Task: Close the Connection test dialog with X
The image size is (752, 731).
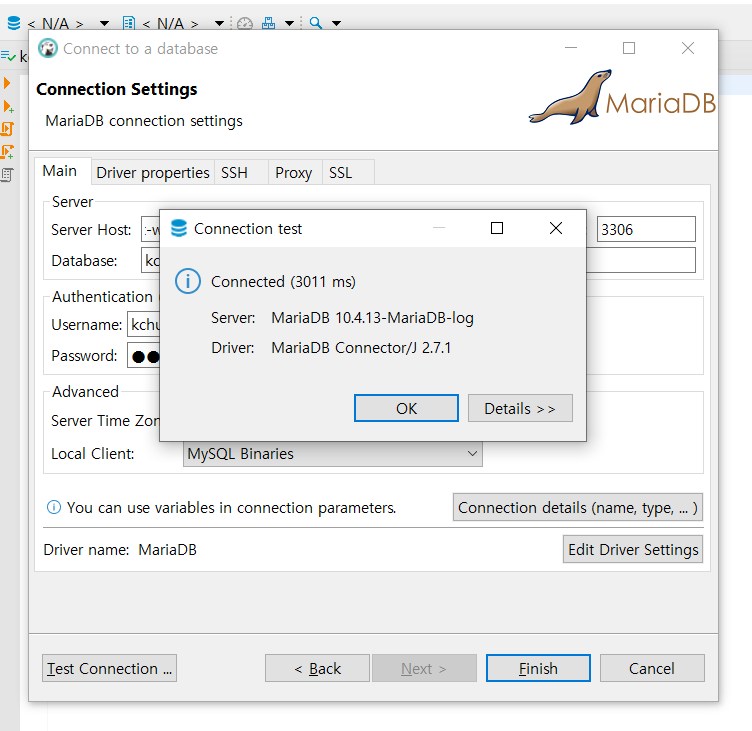Action: tap(556, 228)
